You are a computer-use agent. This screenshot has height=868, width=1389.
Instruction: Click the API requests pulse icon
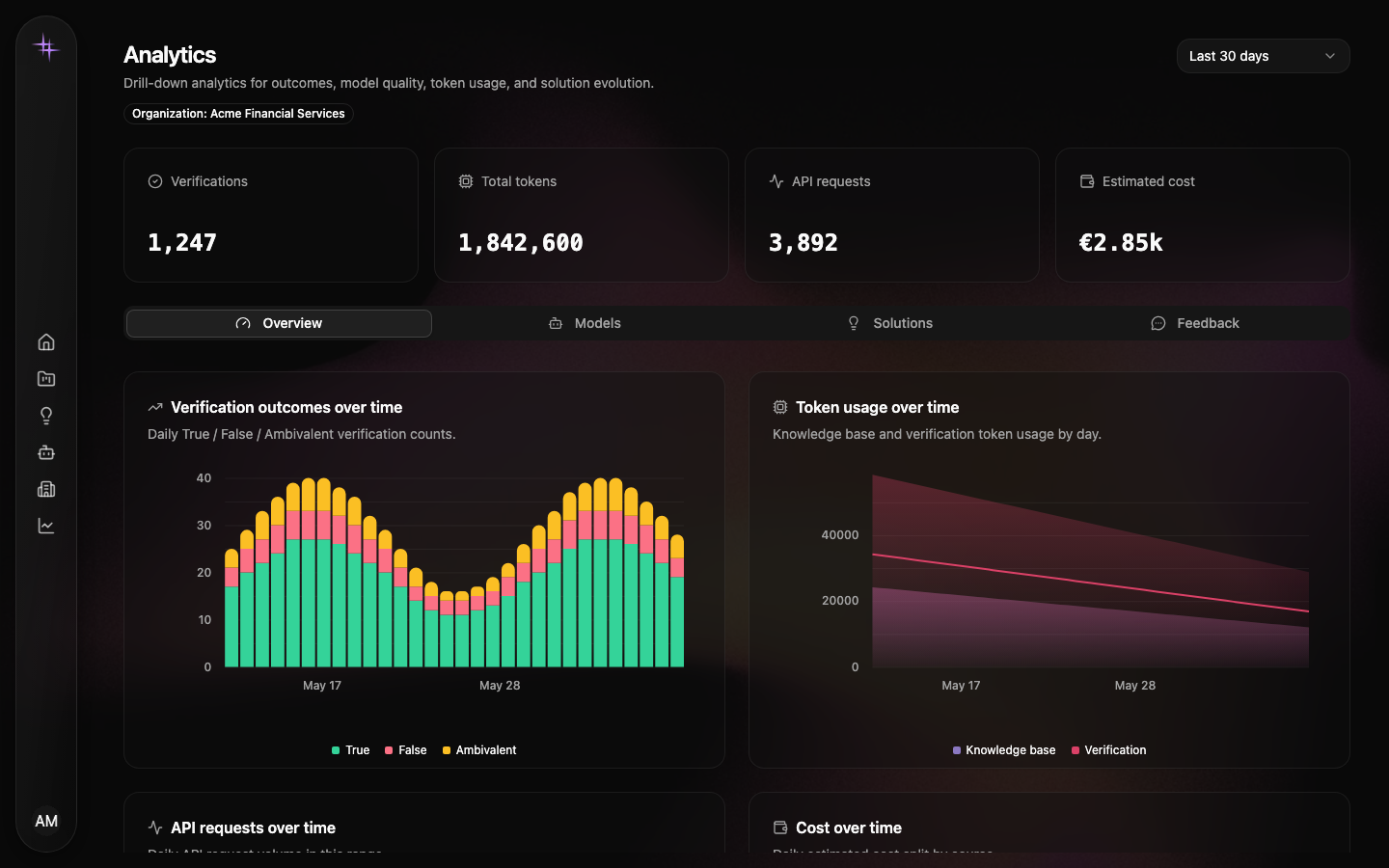coord(776,181)
